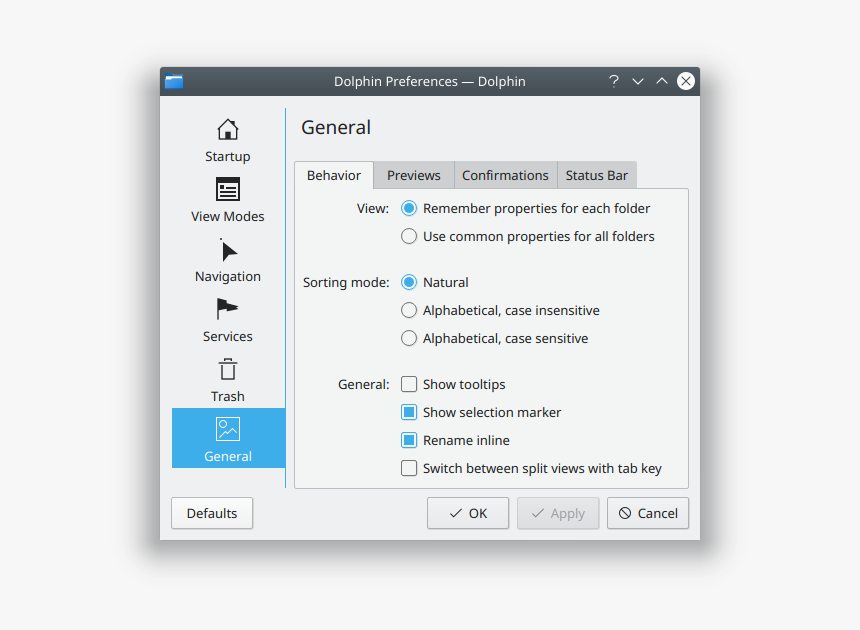Screen dimensions: 860x630
Task: Select 'Use common properties for all folders'
Action: pos(409,236)
